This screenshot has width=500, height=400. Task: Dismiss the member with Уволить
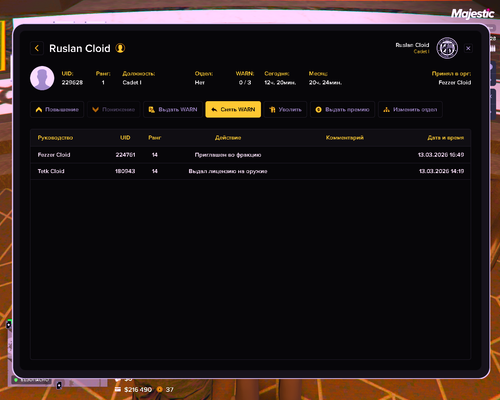tap(285, 109)
